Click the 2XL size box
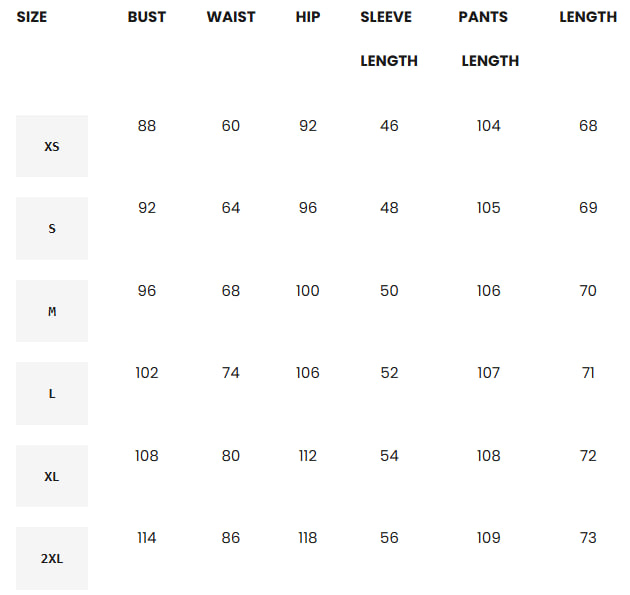The image size is (630, 595). tap(52, 558)
